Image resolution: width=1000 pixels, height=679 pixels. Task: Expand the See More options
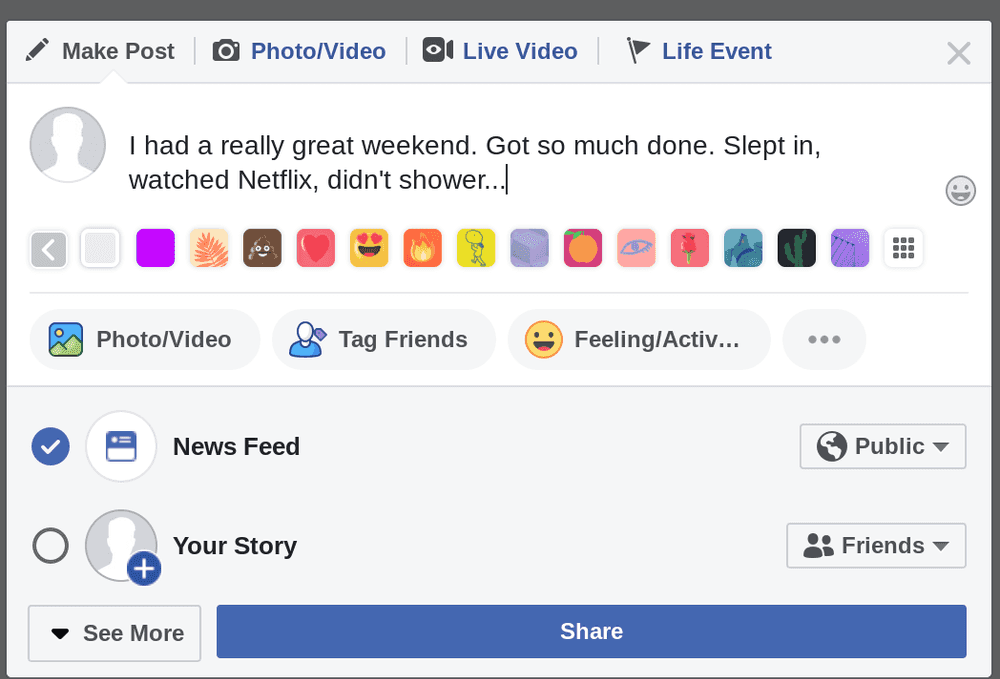114,633
